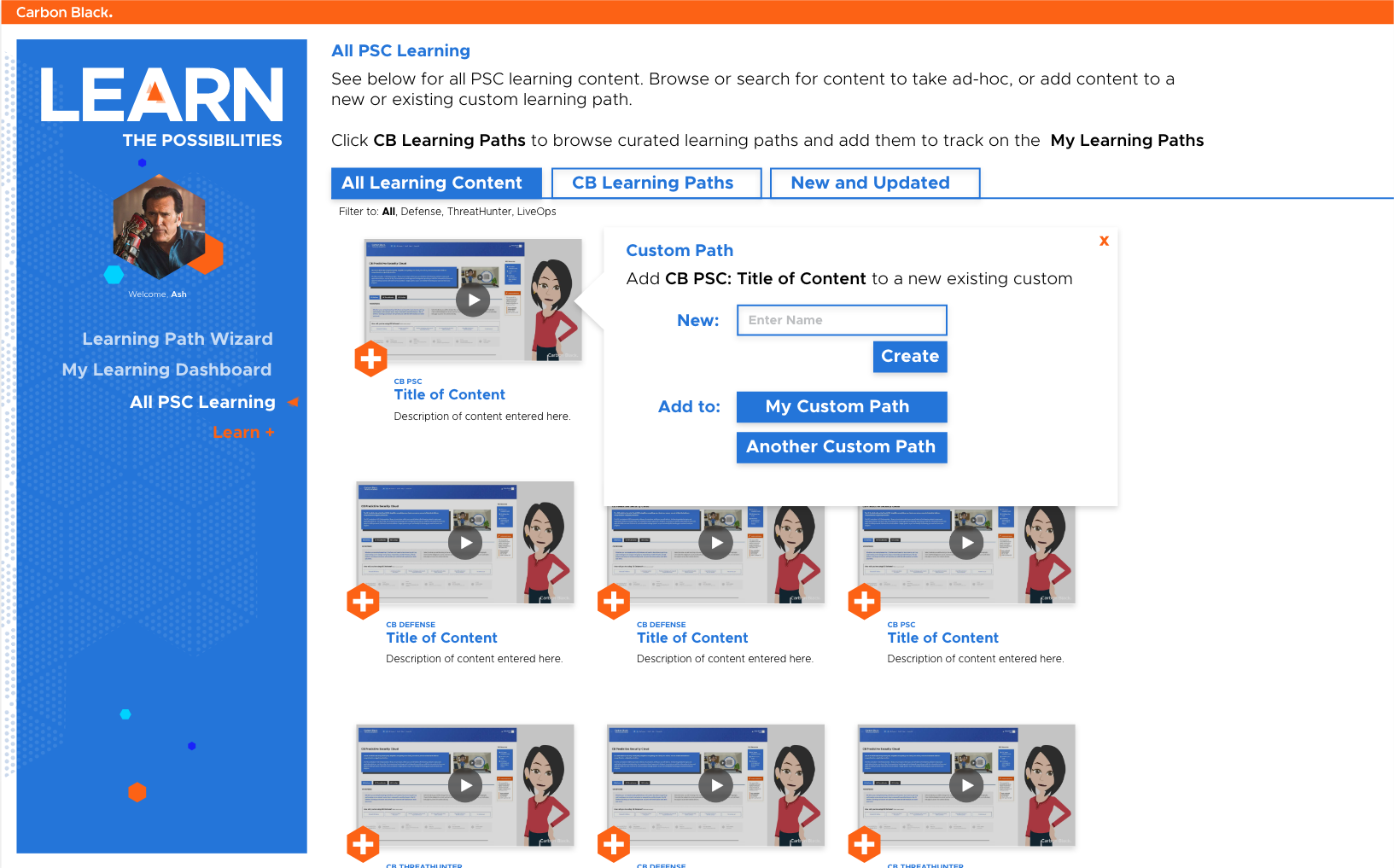Image resolution: width=1394 pixels, height=868 pixels.
Task: Play bottom-row CB DEFENSE video
Action: 716,785
